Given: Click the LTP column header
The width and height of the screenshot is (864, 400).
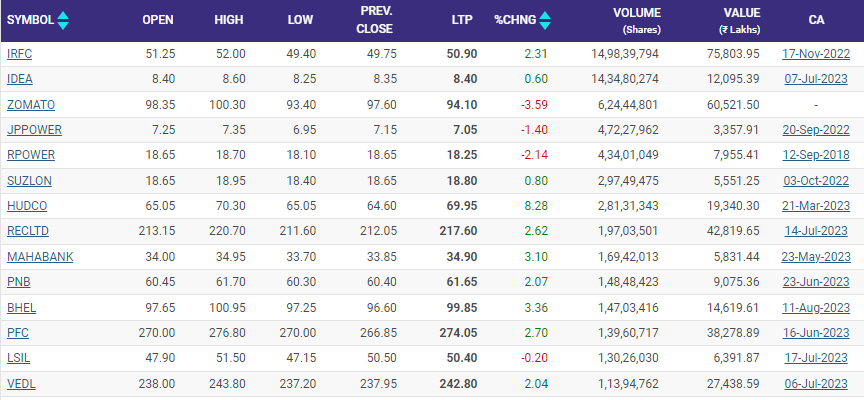Looking at the screenshot, I should click(462, 20).
